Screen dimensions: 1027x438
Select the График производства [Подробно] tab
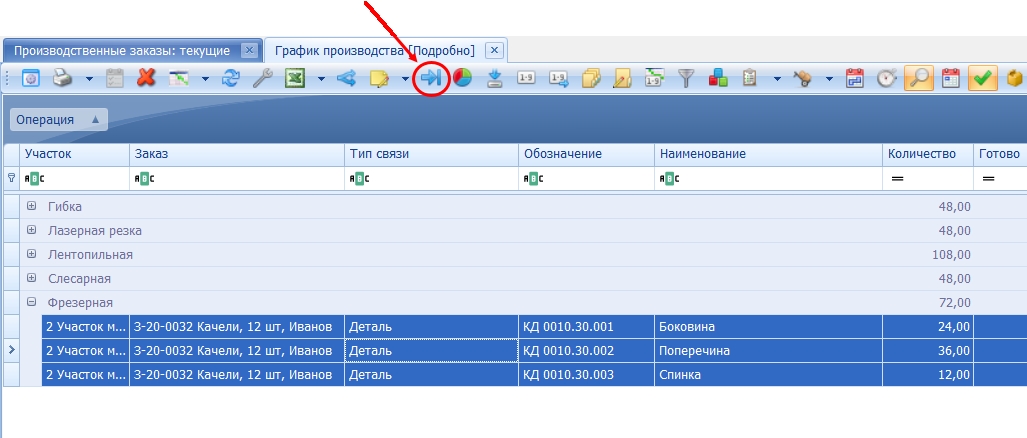[375, 50]
